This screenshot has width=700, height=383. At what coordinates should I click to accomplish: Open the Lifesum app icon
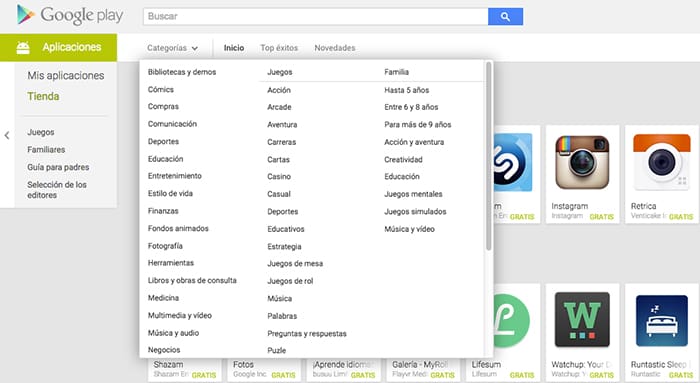(x=512, y=321)
